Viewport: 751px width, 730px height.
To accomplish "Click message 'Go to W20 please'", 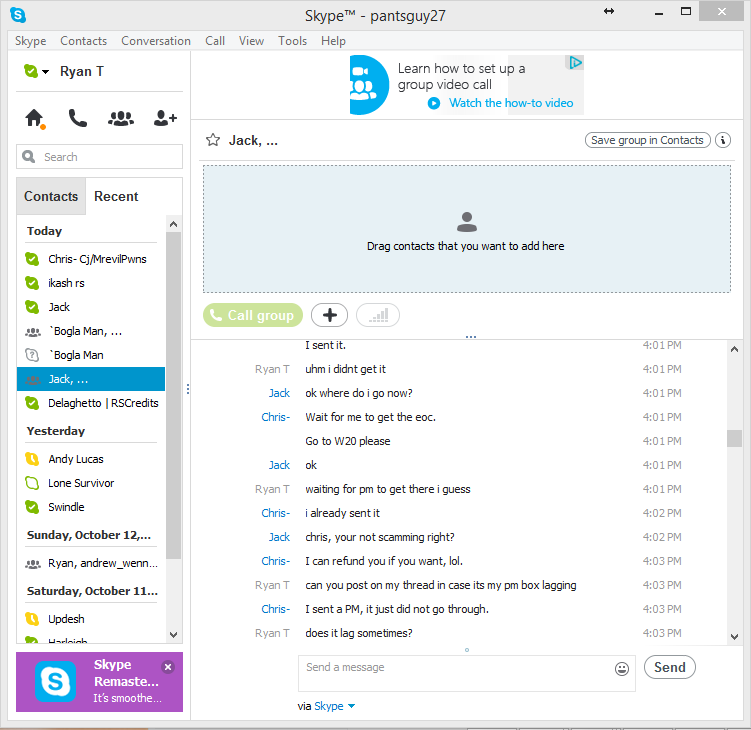I will pyautogui.click(x=348, y=441).
